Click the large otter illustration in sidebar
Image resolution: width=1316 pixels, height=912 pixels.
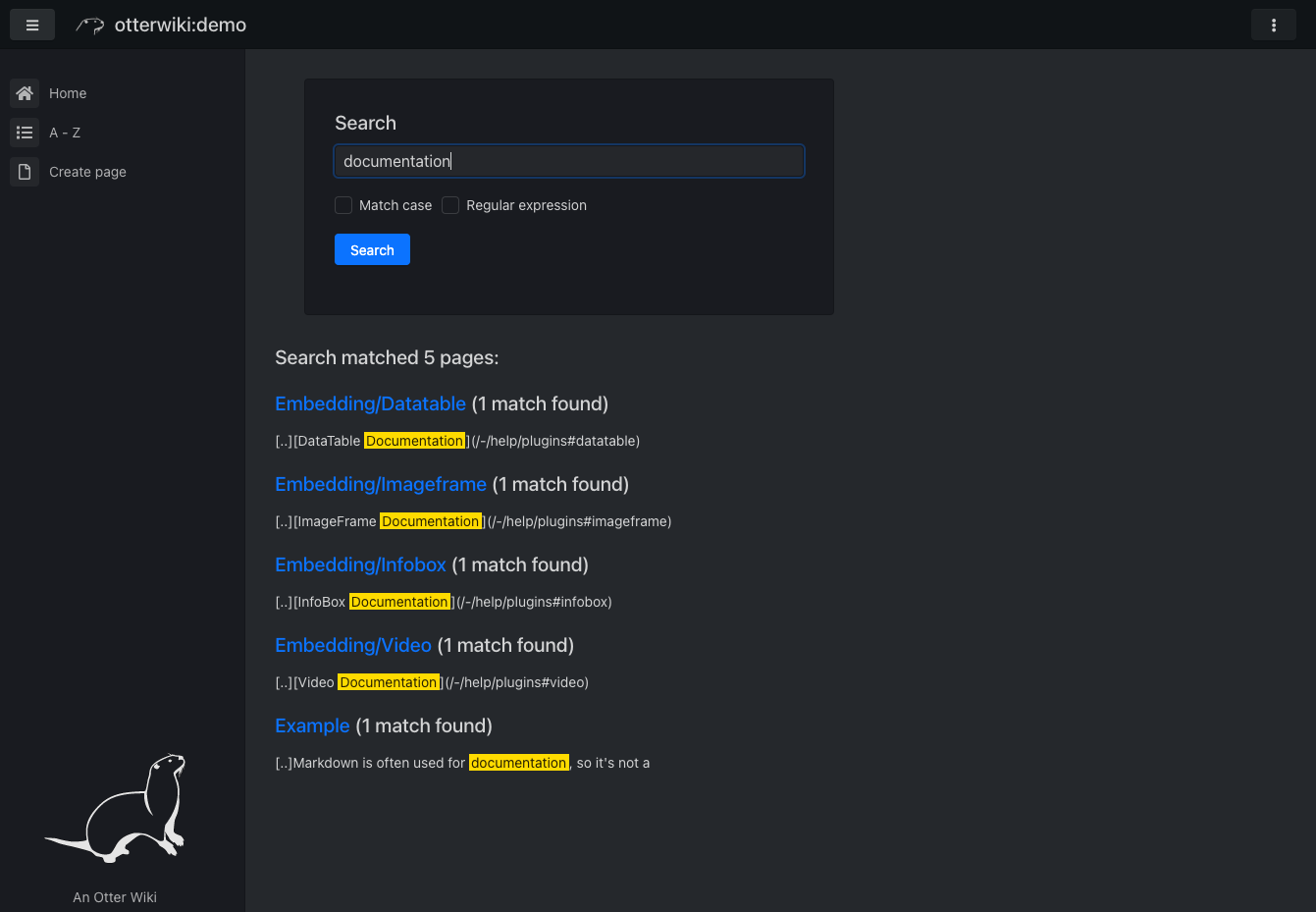click(115, 808)
